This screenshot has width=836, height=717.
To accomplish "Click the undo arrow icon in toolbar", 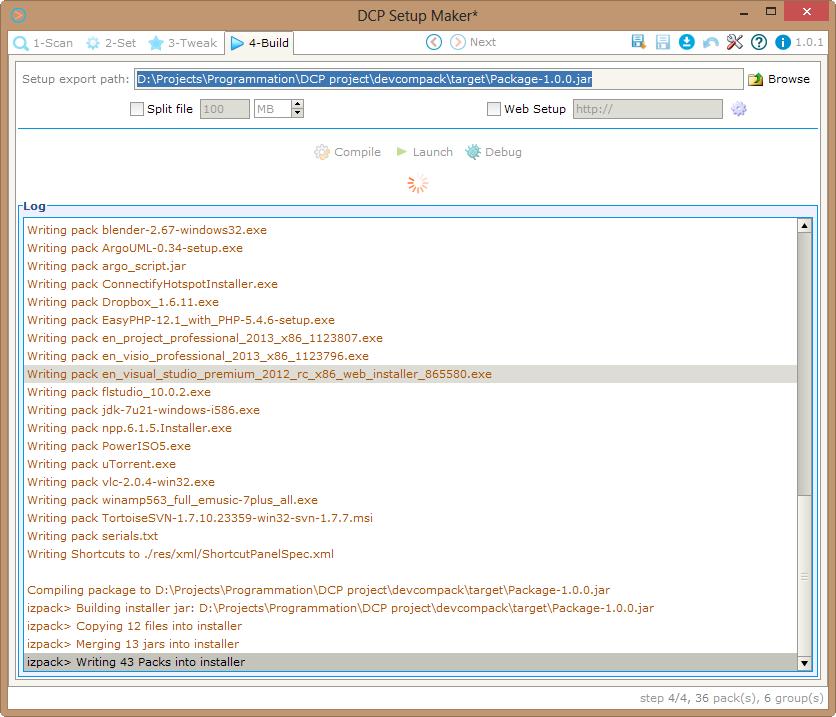I will (x=711, y=42).
